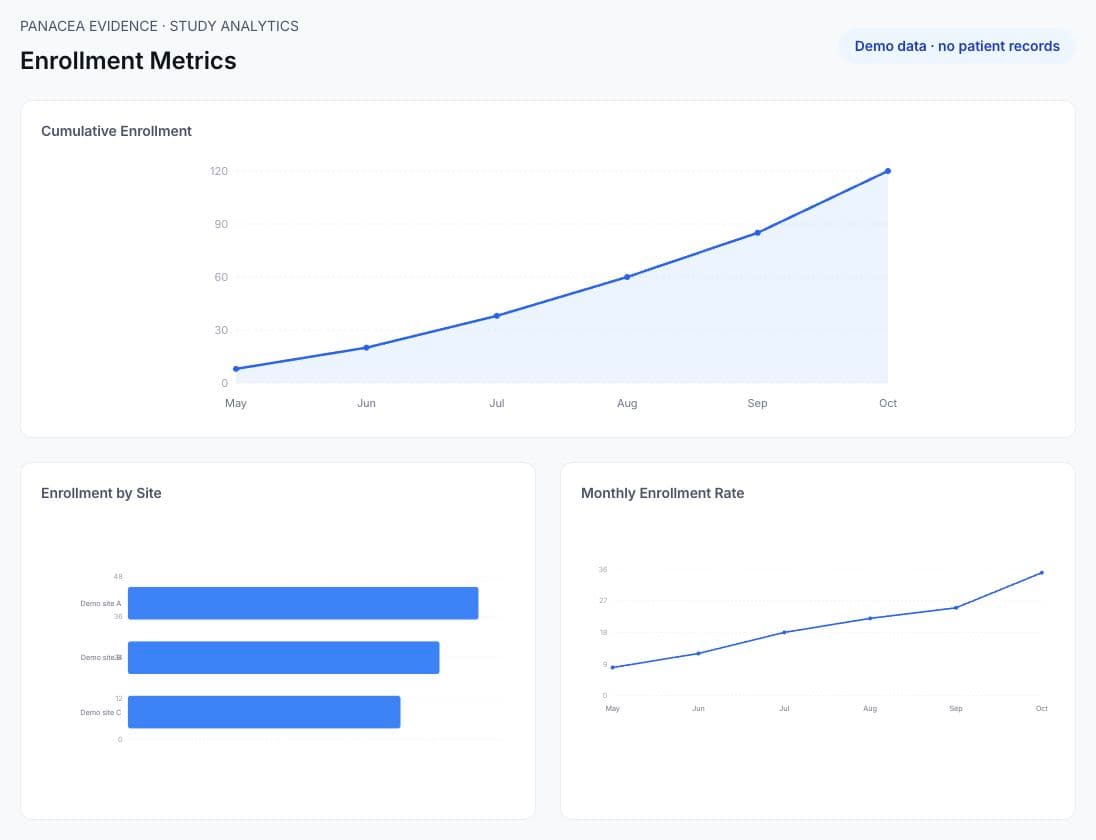Select the May data point in Cumulative Enrollment

[236, 369]
